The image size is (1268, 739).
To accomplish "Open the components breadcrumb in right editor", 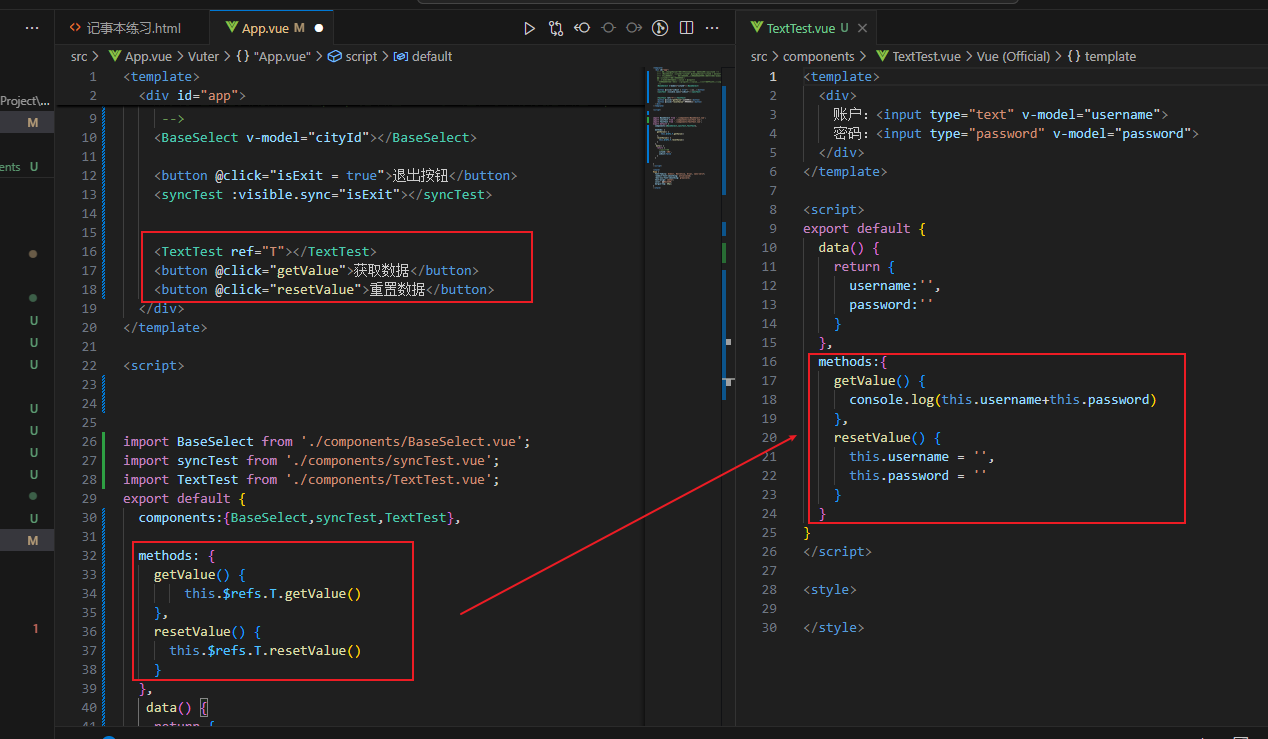I will pos(818,56).
